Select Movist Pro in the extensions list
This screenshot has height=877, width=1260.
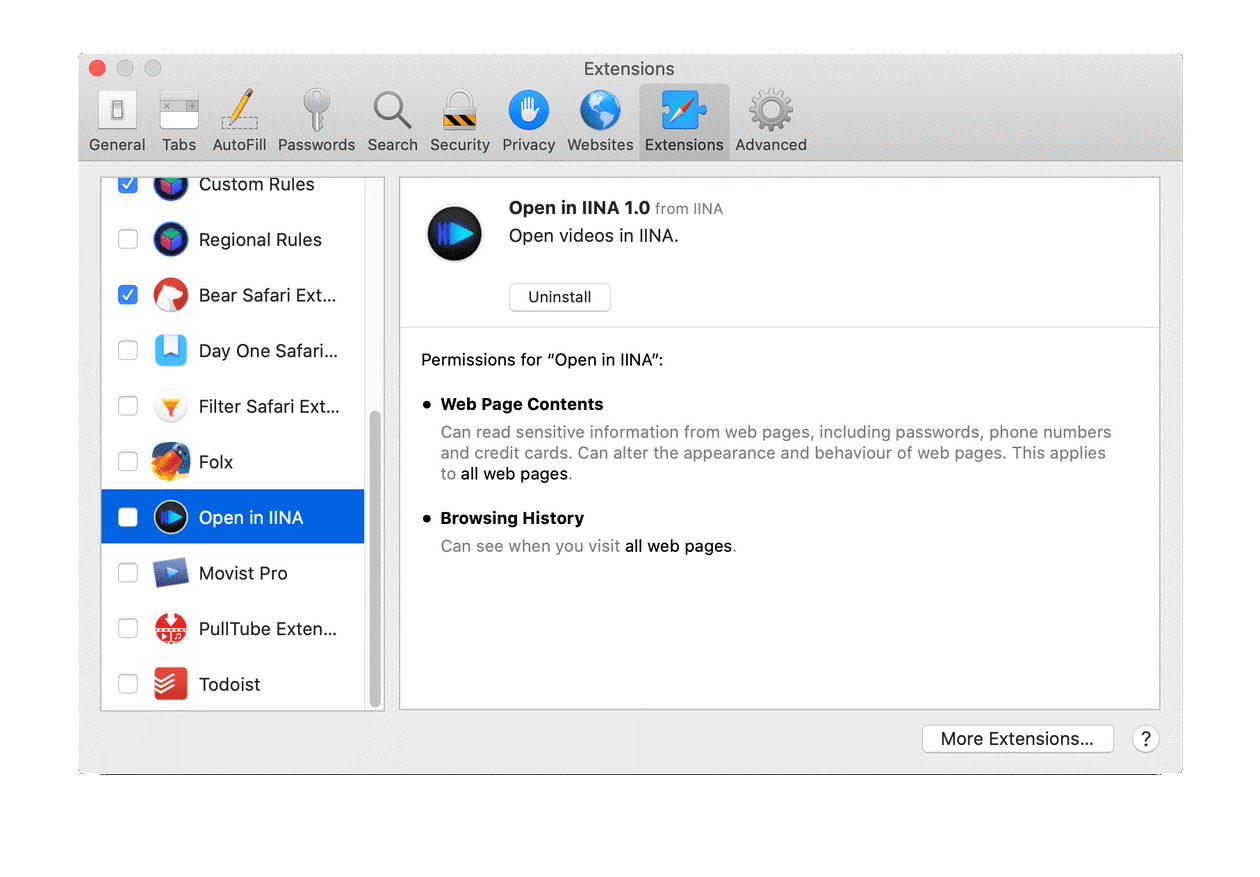(x=243, y=573)
